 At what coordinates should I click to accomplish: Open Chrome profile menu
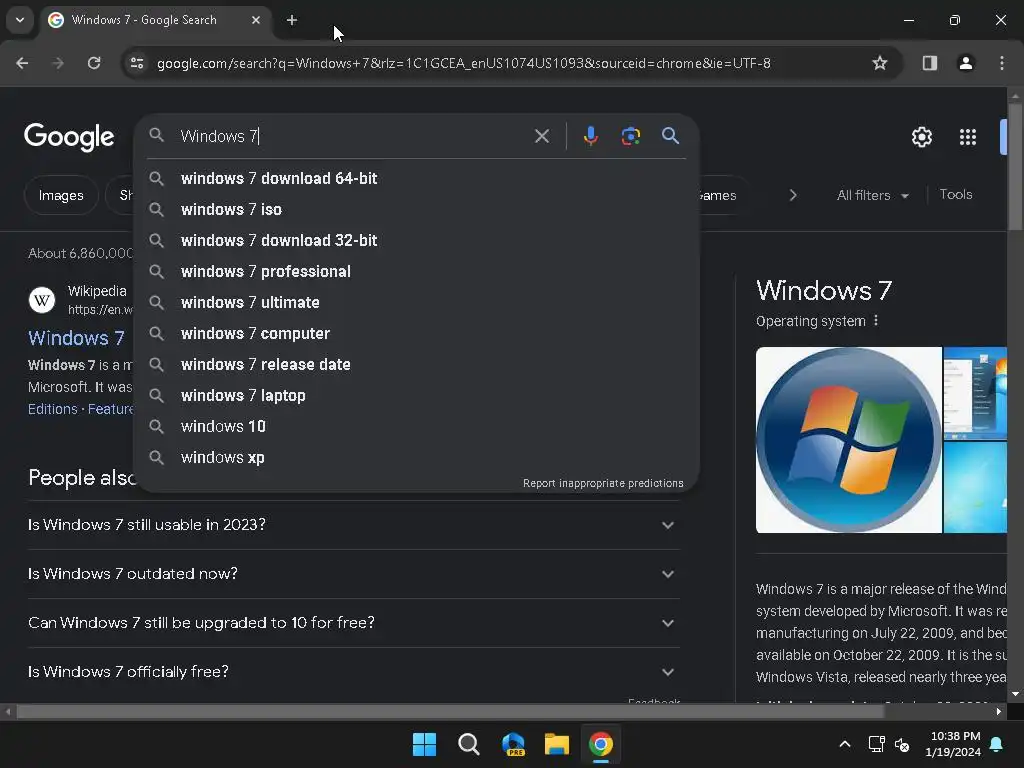click(x=966, y=63)
